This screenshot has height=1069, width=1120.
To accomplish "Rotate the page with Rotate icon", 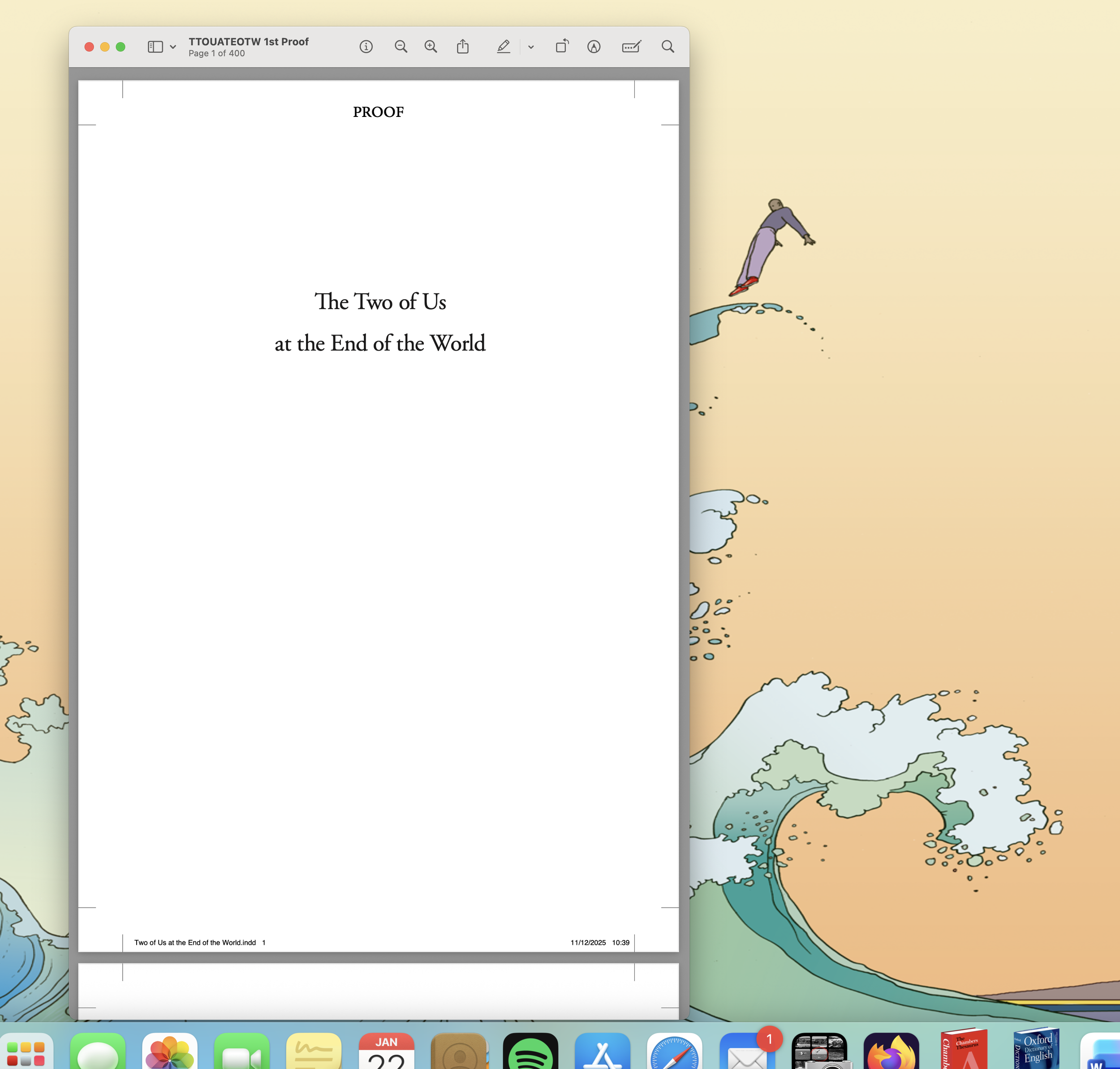I will [562, 47].
